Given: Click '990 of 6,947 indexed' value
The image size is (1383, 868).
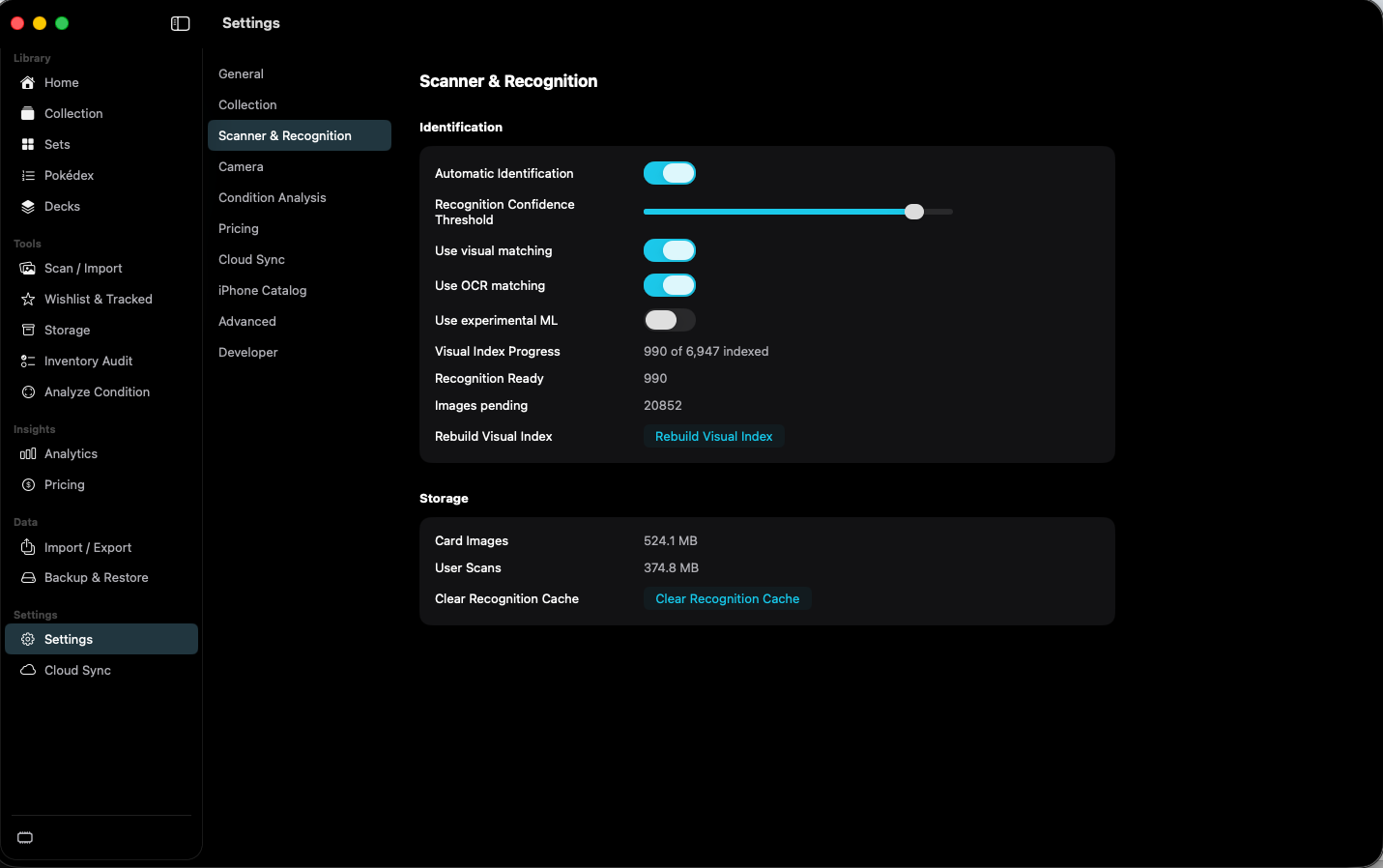Looking at the screenshot, I should (706, 351).
